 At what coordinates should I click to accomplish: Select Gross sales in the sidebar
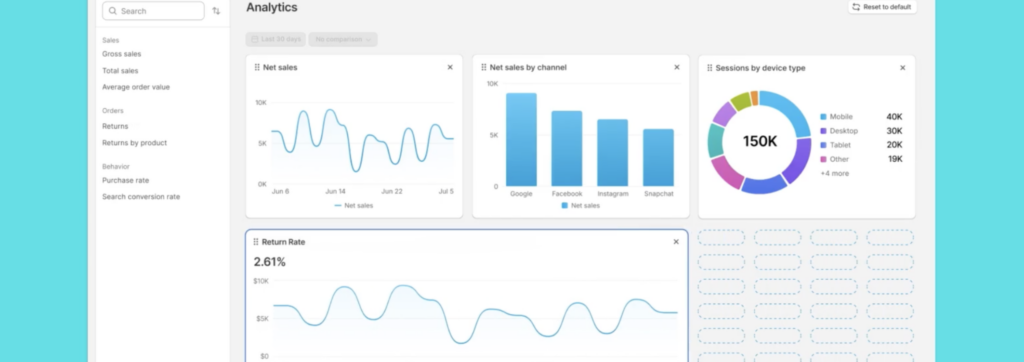[121, 54]
